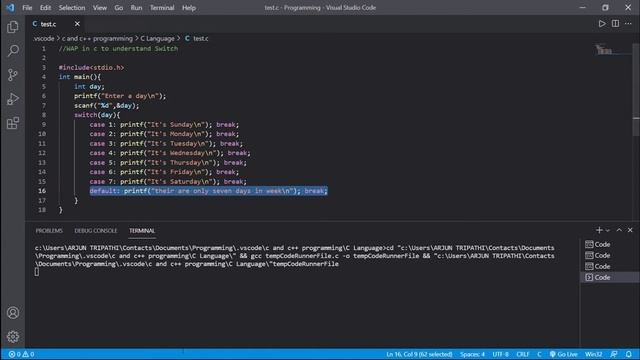Image resolution: width=640 pixels, height=360 pixels.
Task: Open the Selection menu
Action: pyautogui.click(x=72, y=7)
